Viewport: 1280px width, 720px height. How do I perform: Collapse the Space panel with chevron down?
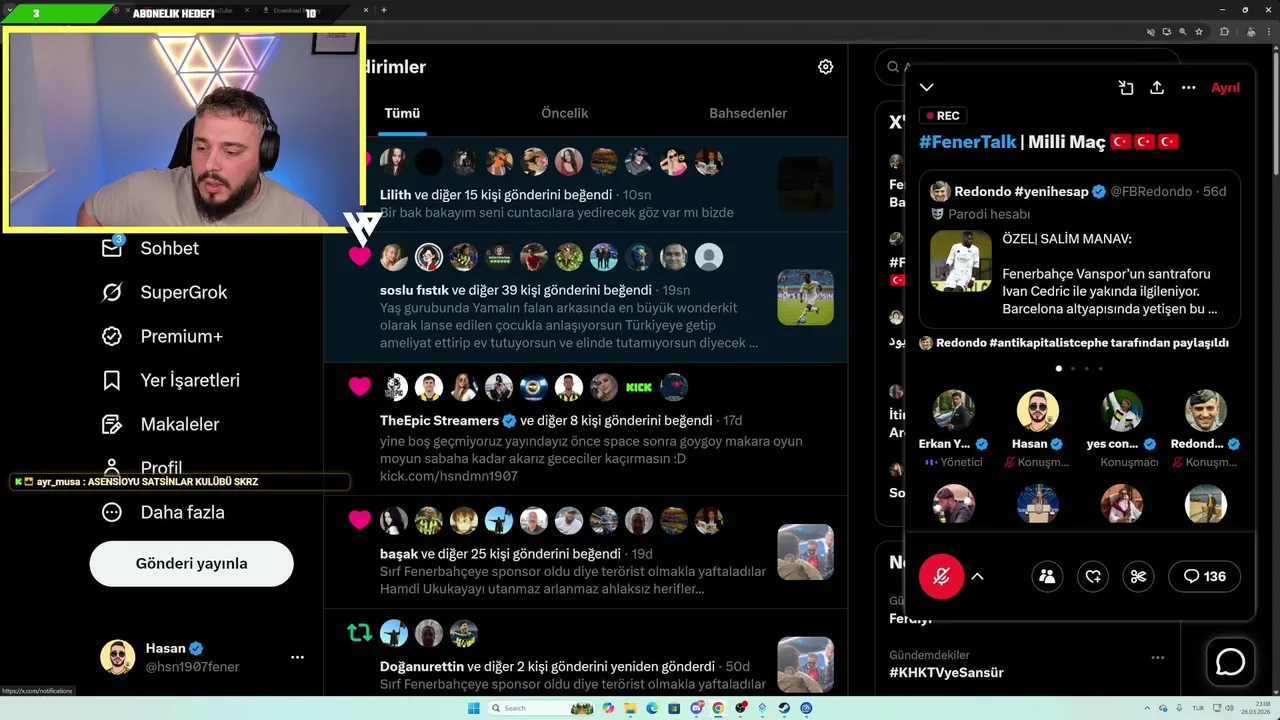pos(927,88)
